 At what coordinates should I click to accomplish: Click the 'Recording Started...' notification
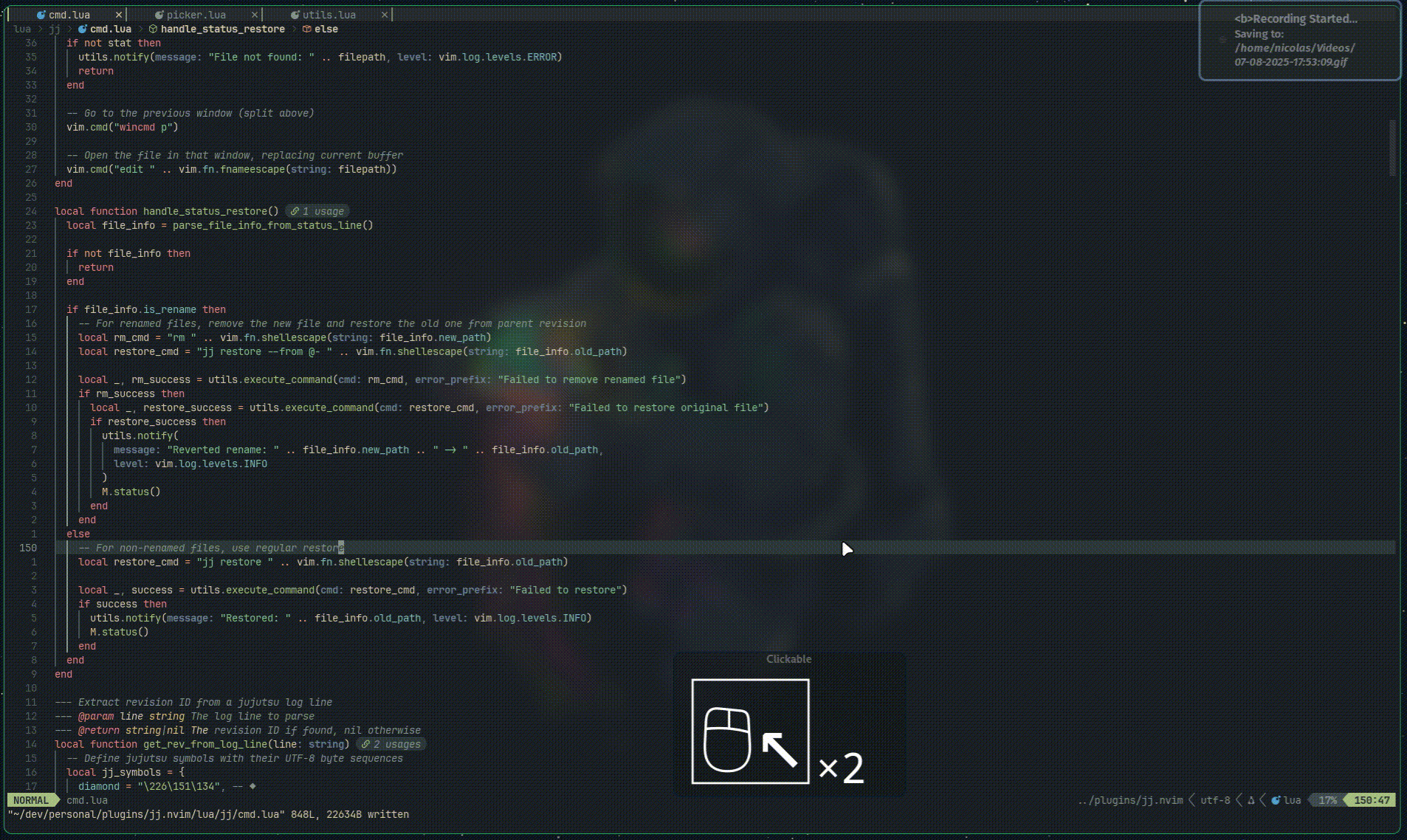1300,41
